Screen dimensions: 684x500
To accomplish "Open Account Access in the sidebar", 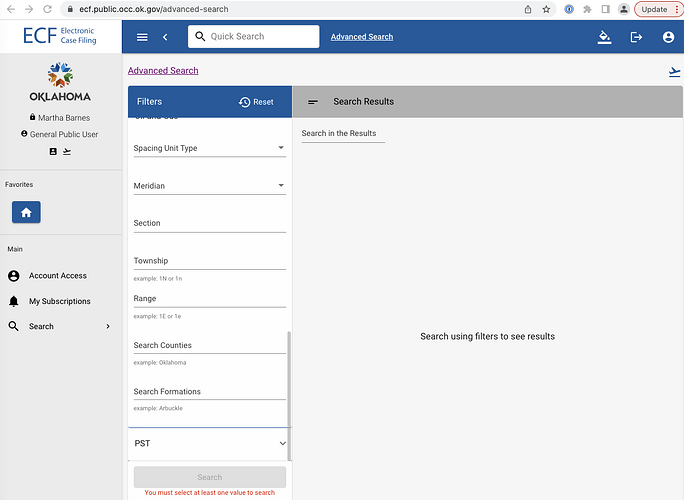I will [58, 276].
